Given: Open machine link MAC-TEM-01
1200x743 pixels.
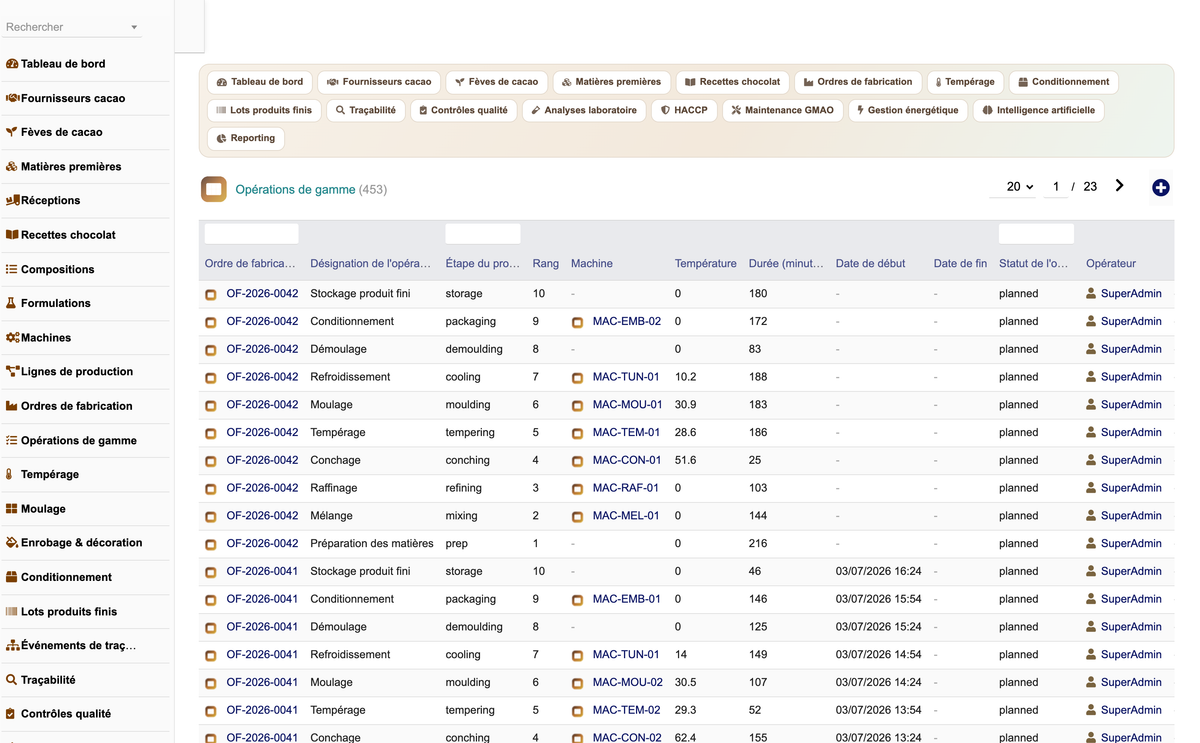Looking at the screenshot, I should tap(626, 433).
